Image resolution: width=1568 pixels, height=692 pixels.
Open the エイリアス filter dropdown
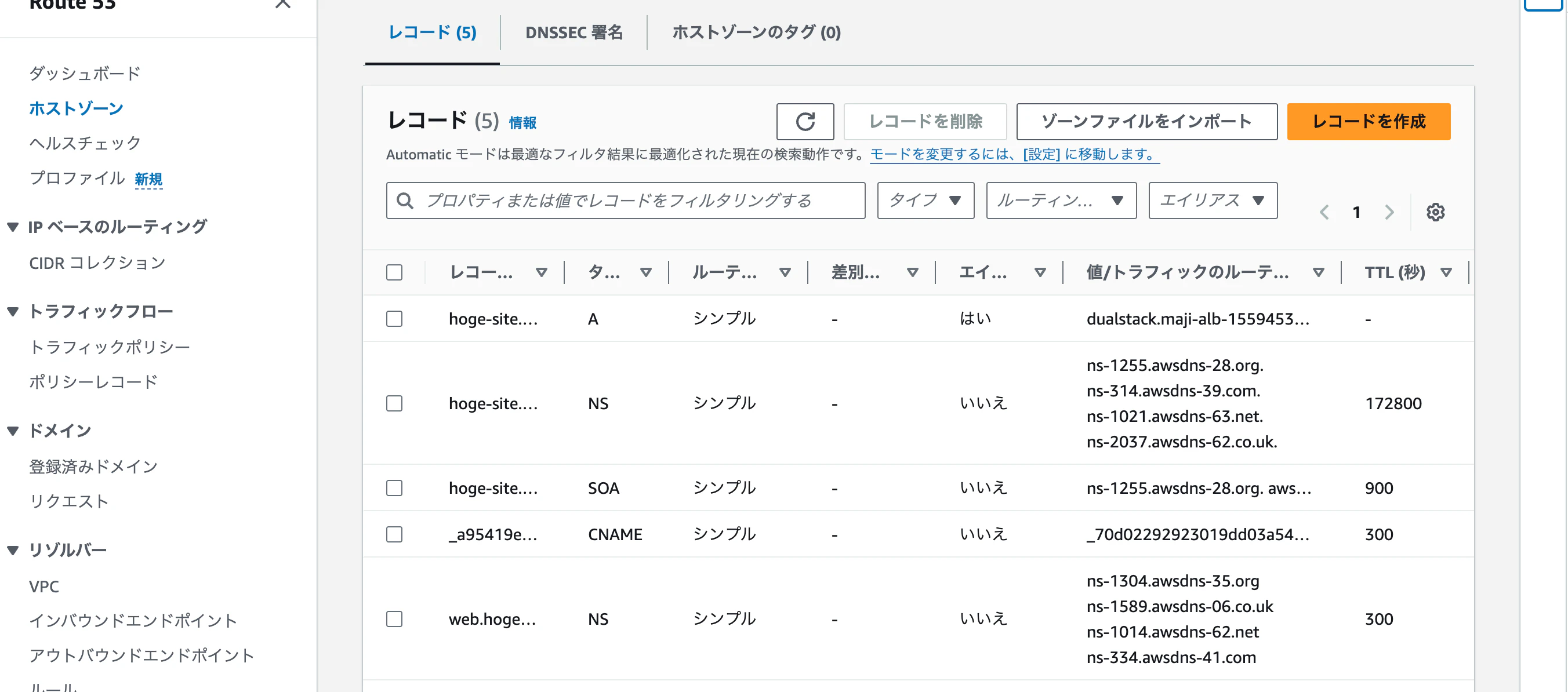tap(1213, 200)
